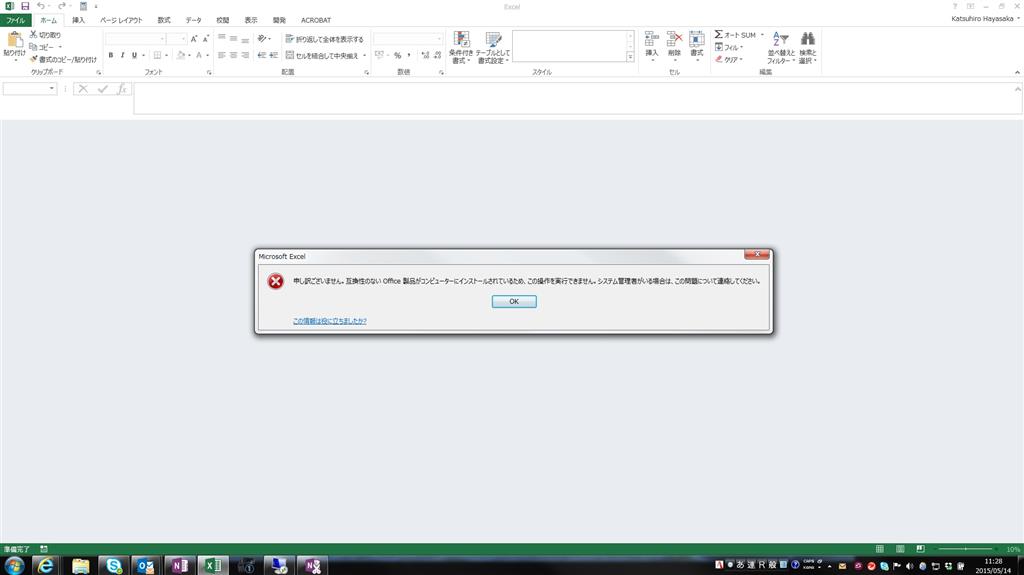Click the decrease font size icon
The image size is (1024, 575).
pyautogui.click(x=206, y=39)
